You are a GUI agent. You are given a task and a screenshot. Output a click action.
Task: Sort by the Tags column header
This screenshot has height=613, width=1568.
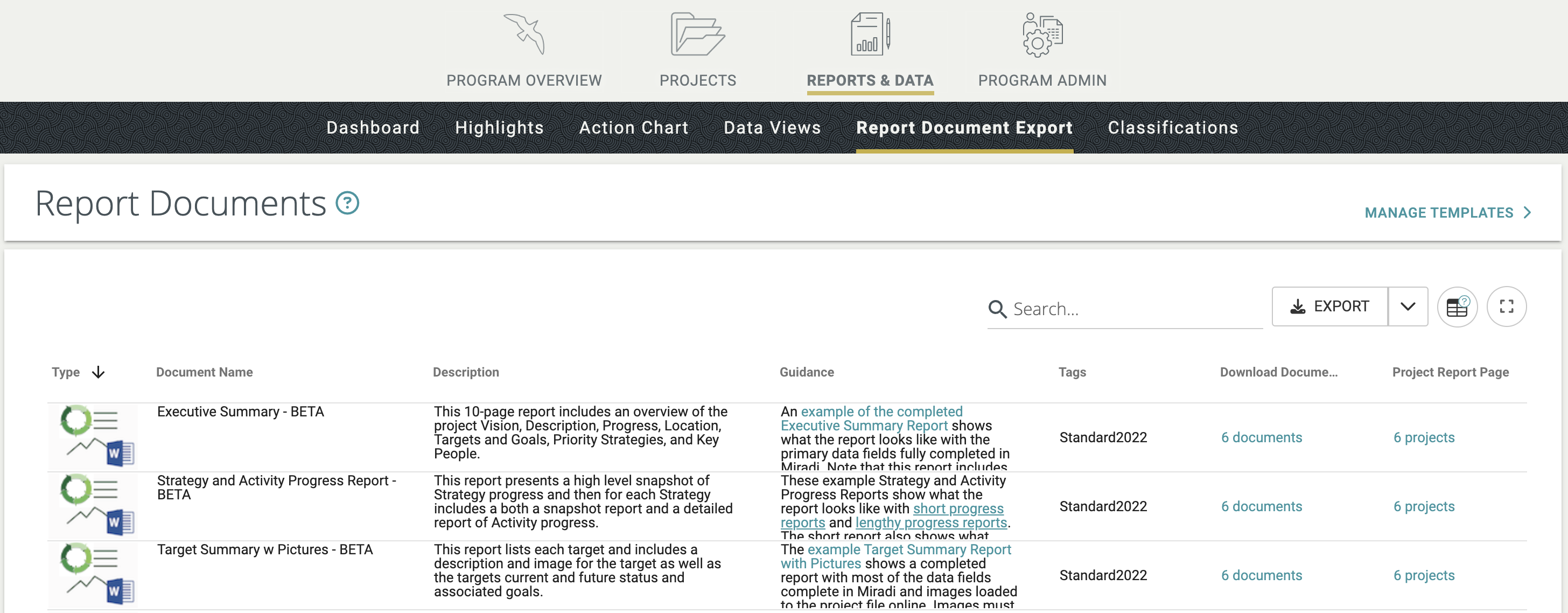coord(1073,372)
